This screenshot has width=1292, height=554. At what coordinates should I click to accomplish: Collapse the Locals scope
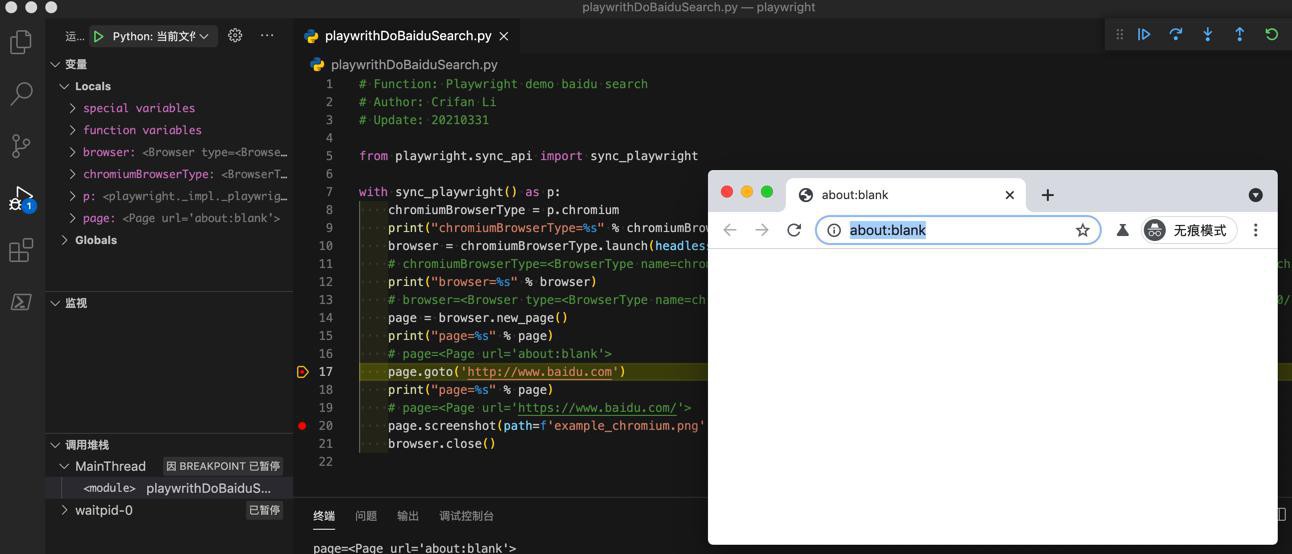[65, 86]
